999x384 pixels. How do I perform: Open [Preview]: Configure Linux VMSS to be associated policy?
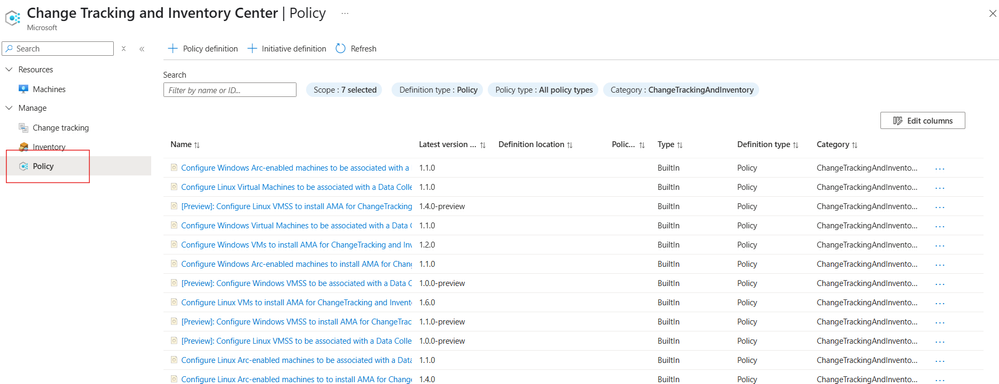pyautogui.click(x=296, y=341)
